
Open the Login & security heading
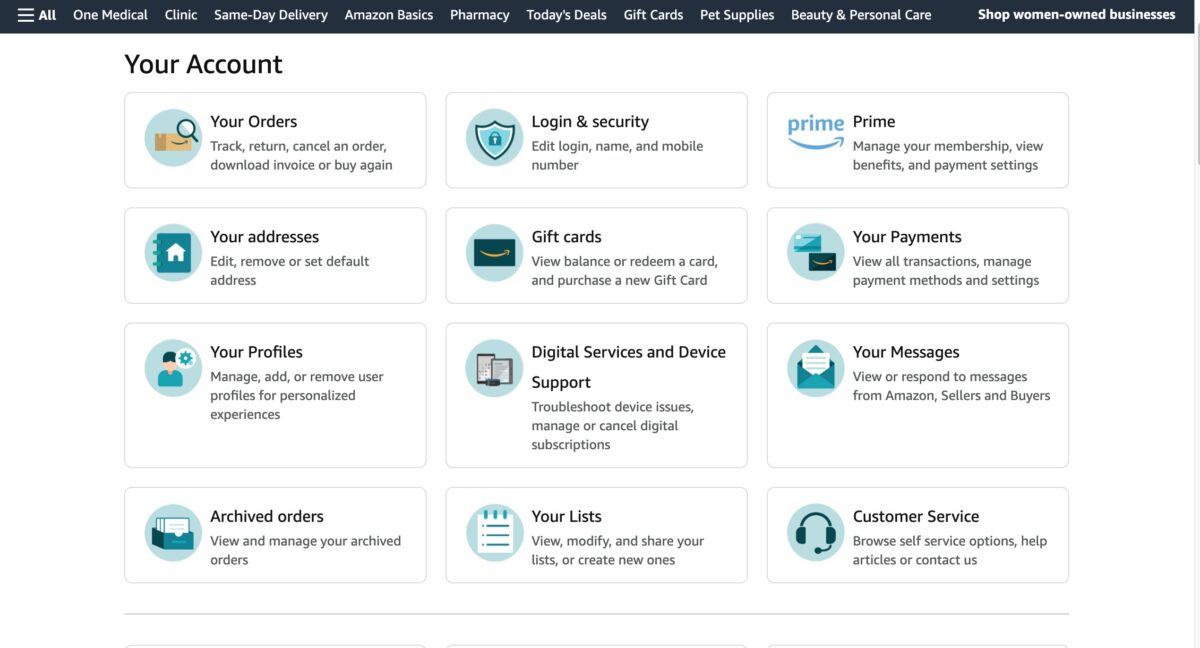[590, 121]
